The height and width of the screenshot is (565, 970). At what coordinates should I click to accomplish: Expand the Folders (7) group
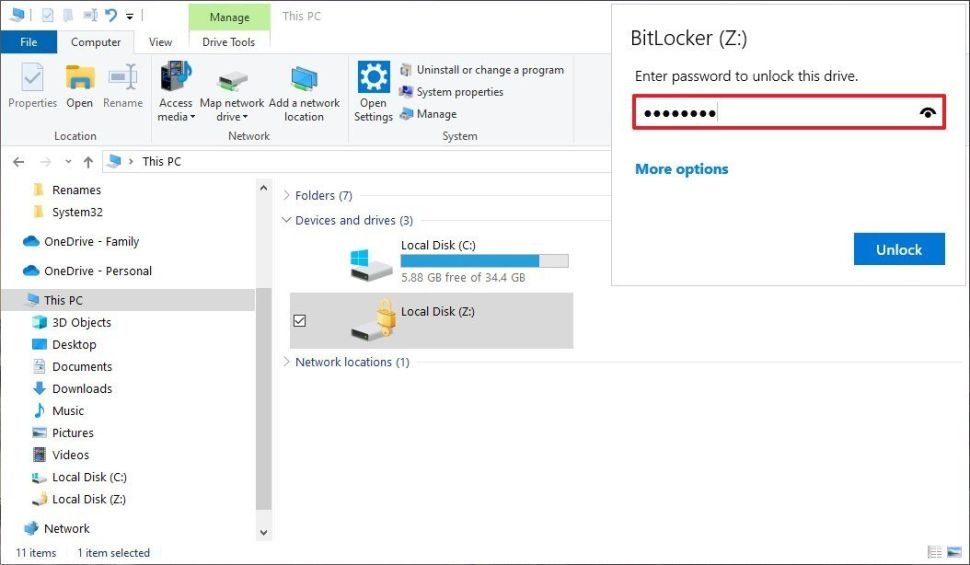[286, 196]
